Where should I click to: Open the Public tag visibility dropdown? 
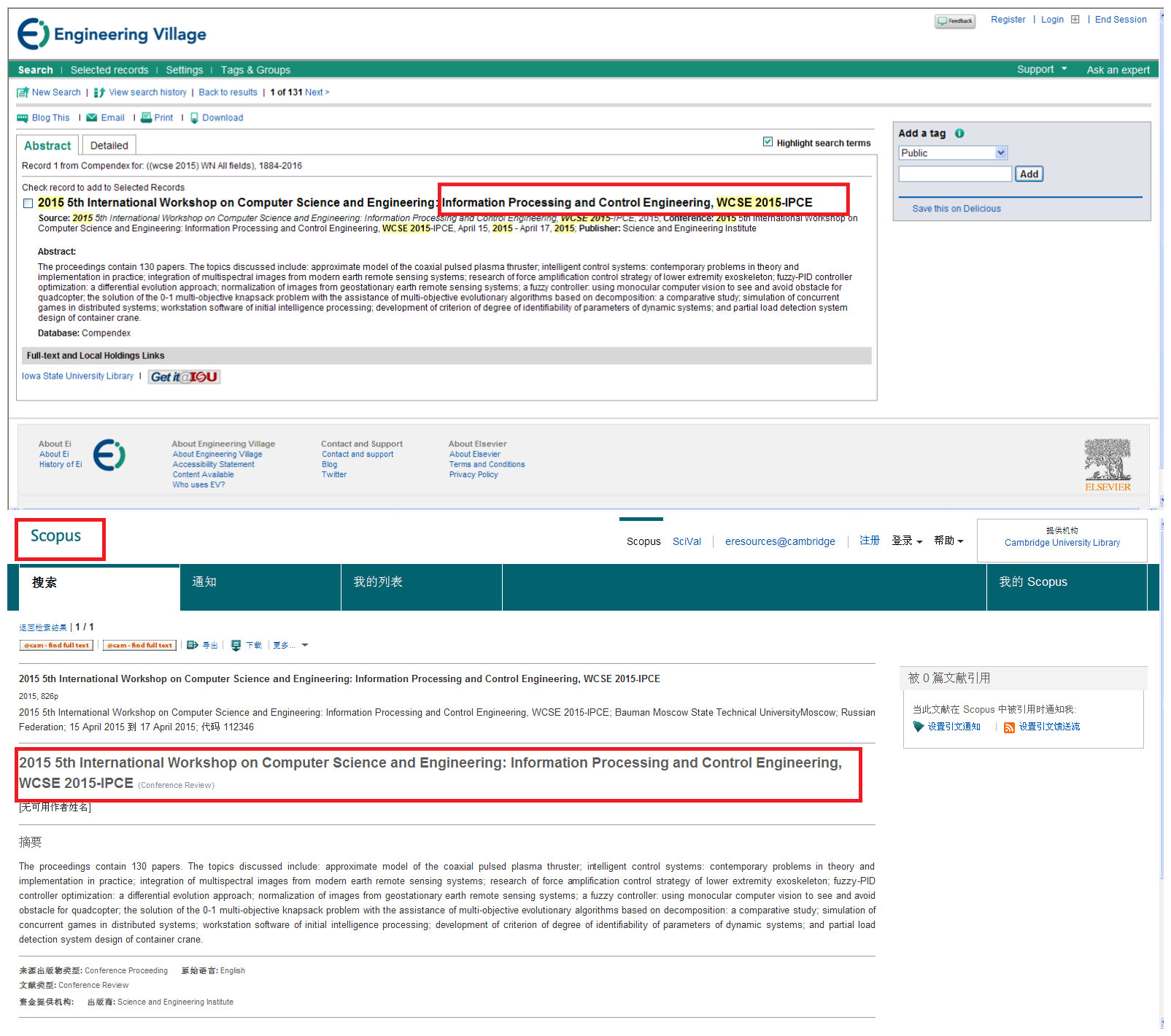point(953,152)
